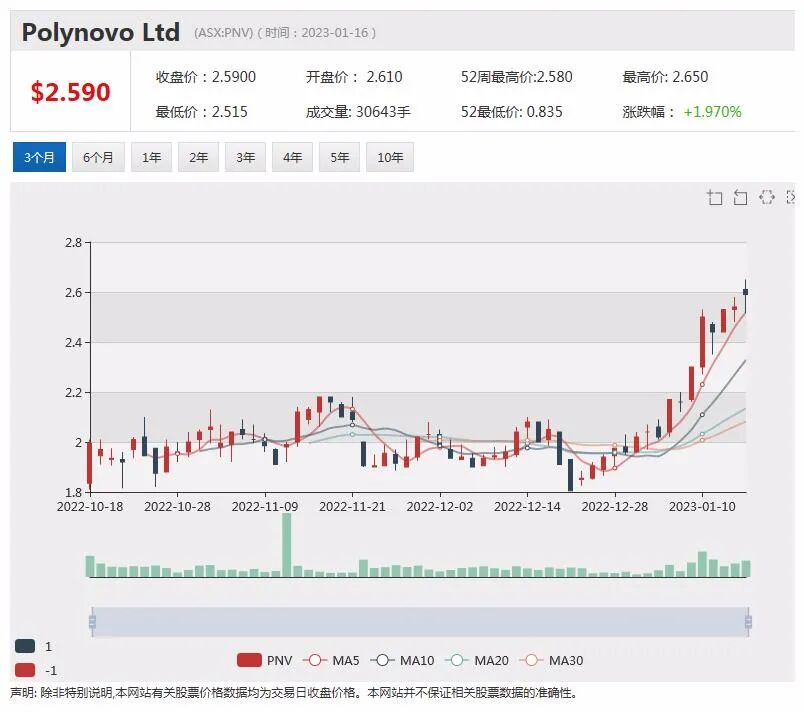Screen dimensions: 804x712
Task: View the 10年 history tab
Action: point(390,157)
